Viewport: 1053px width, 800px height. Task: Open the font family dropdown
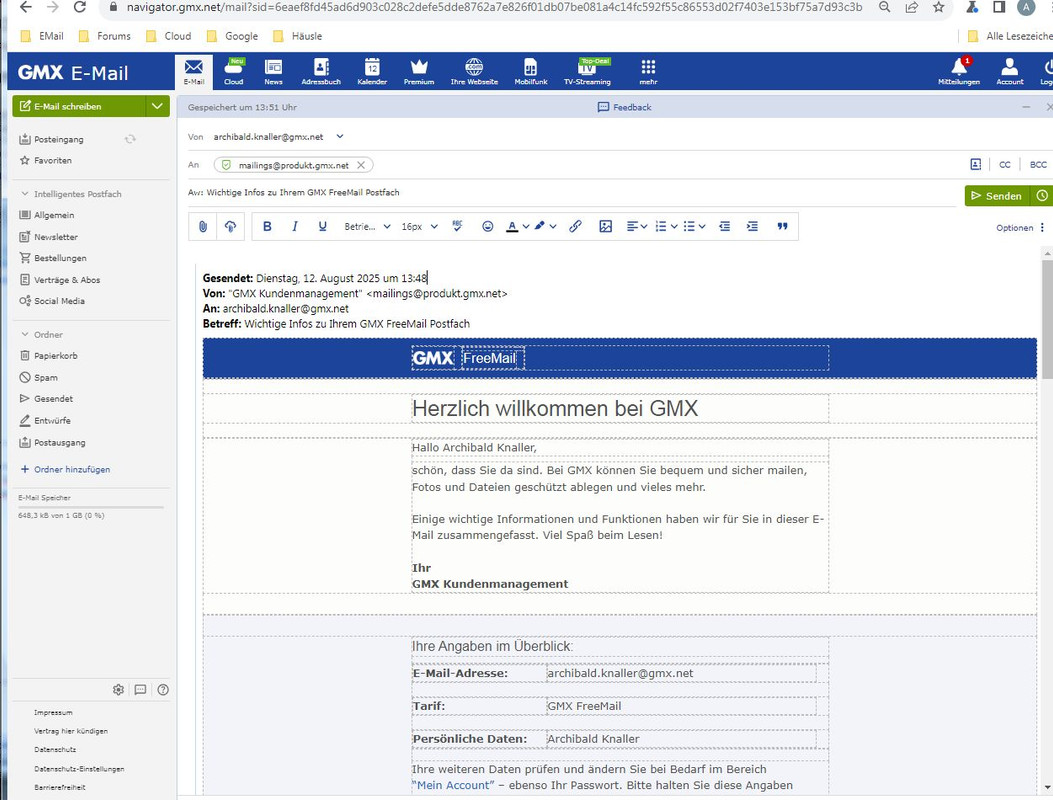point(367,226)
